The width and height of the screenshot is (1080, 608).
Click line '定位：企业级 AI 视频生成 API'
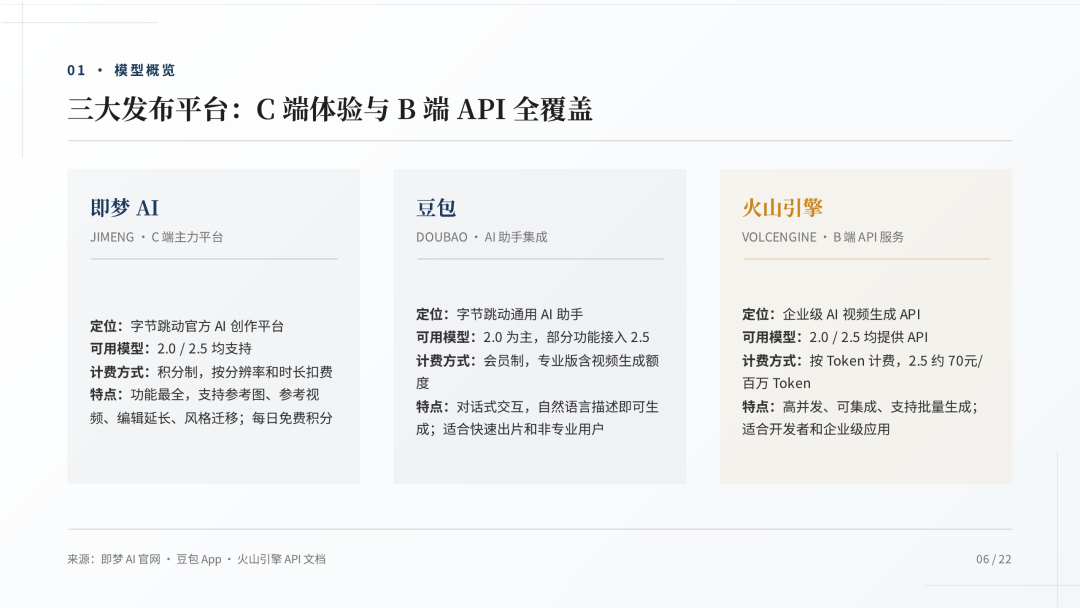point(831,314)
